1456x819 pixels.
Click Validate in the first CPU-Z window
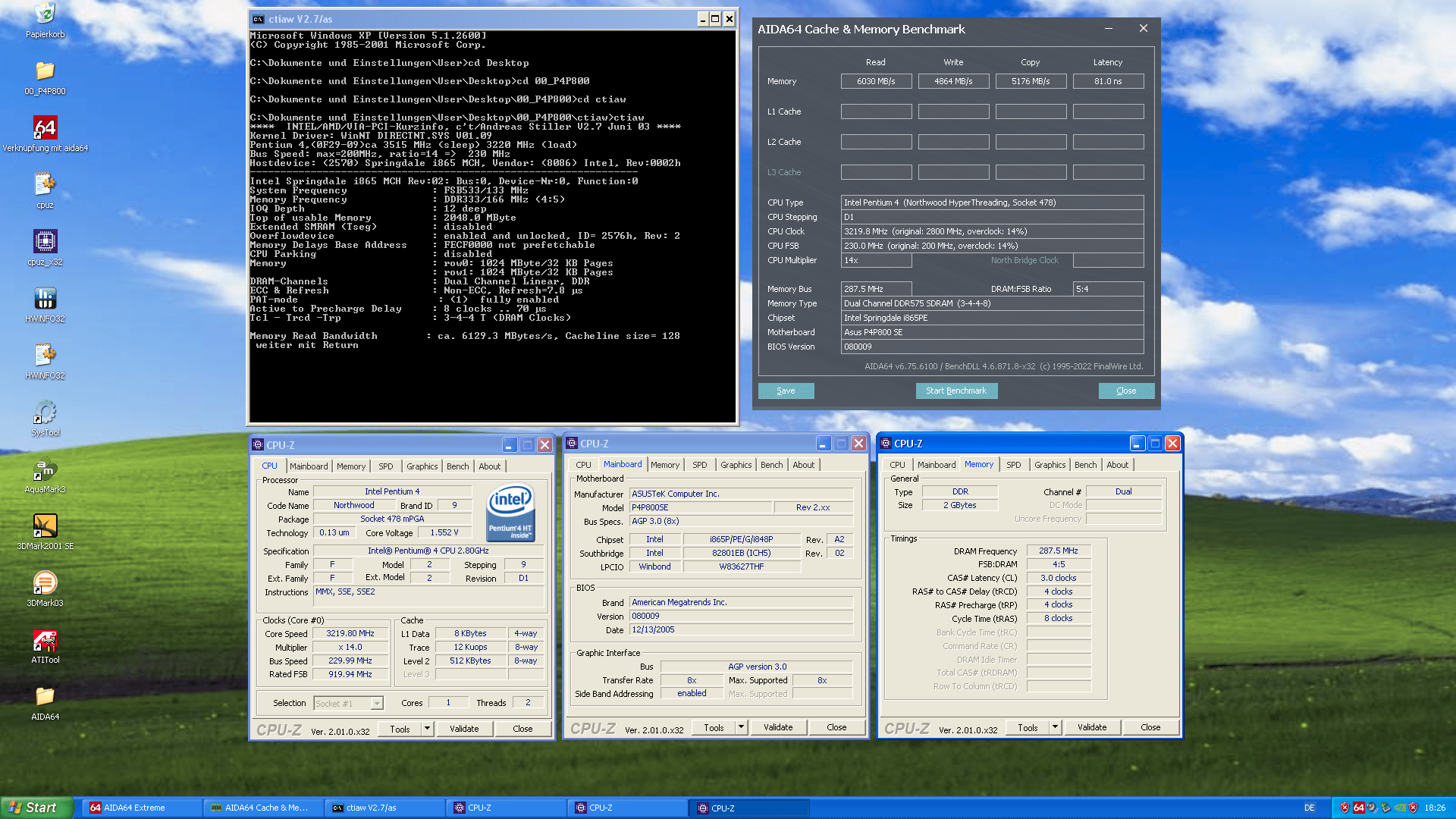(x=464, y=729)
